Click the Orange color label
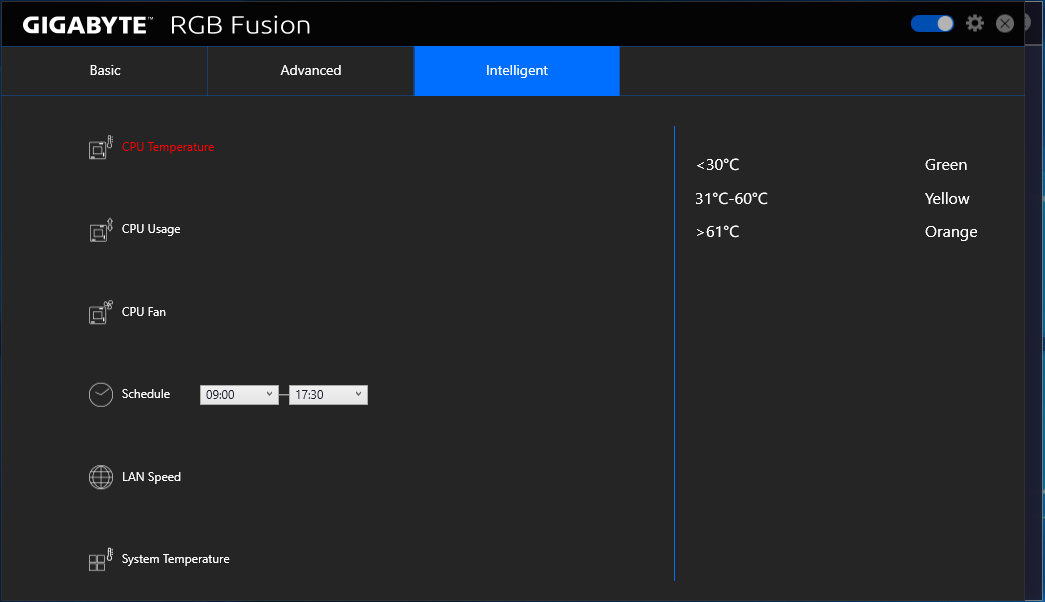This screenshot has height=602, width=1045. (x=951, y=232)
